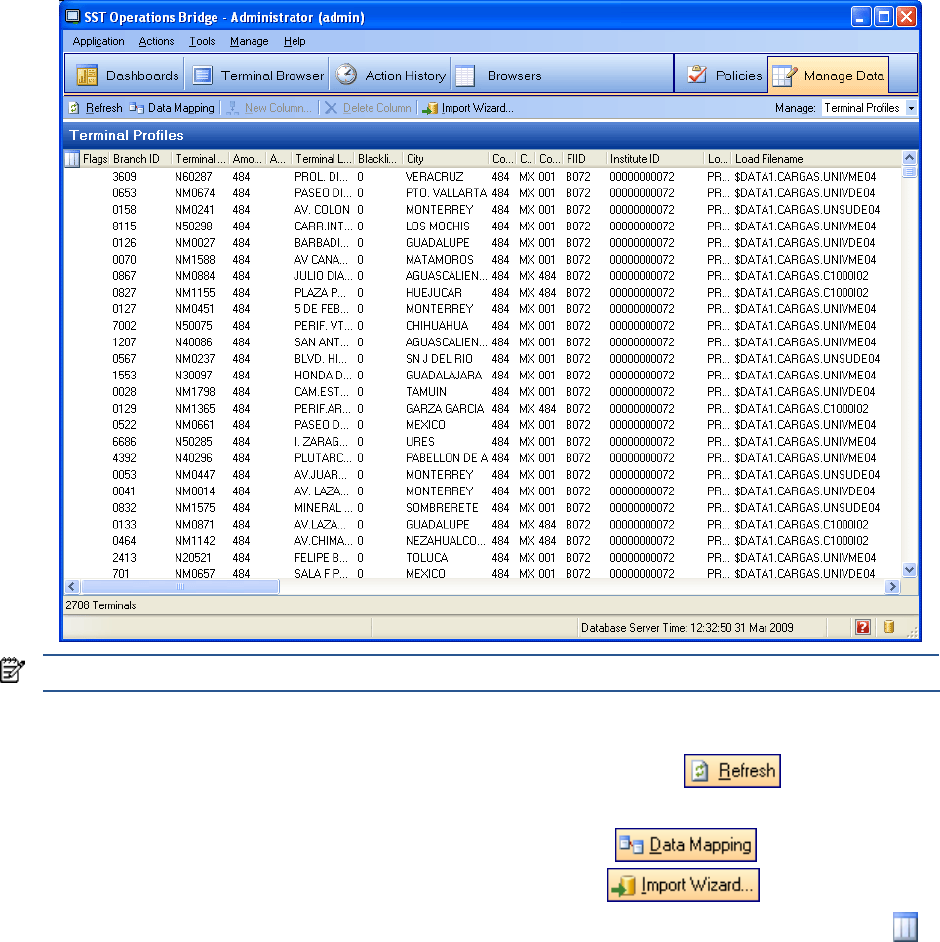The image size is (940, 942).
Task: Click the Refresh toolbar button
Action: [95, 108]
